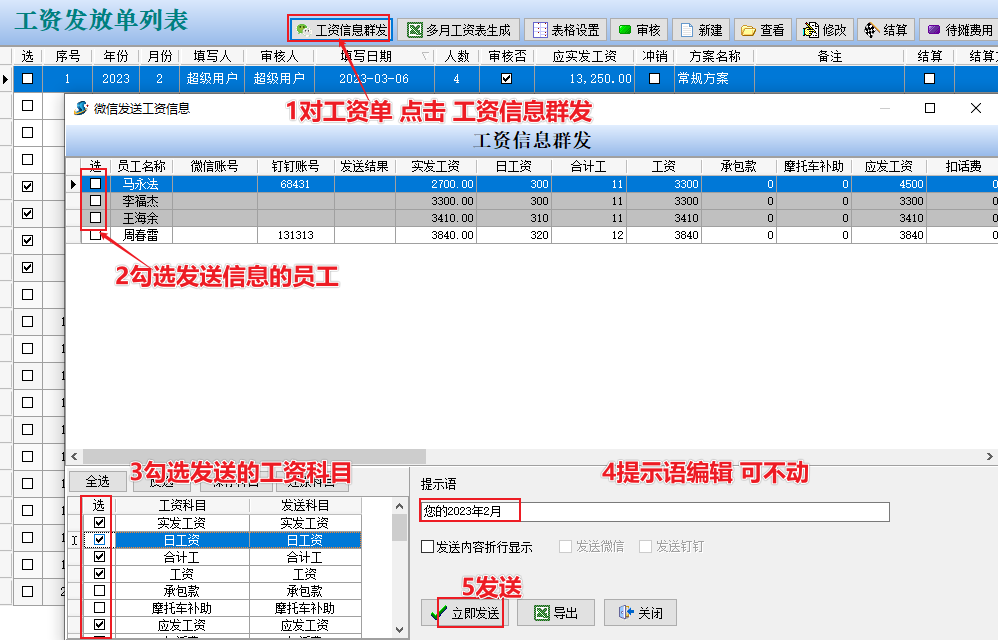
Task: Open 表格设置 table settings
Action: [565, 30]
